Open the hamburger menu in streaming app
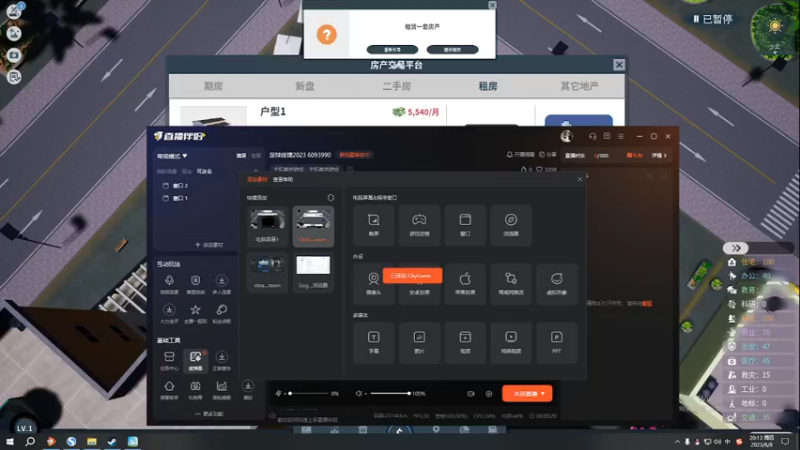Image resolution: width=800 pixels, height=450 pixels. pyautogui.click(x=621, y=136)
